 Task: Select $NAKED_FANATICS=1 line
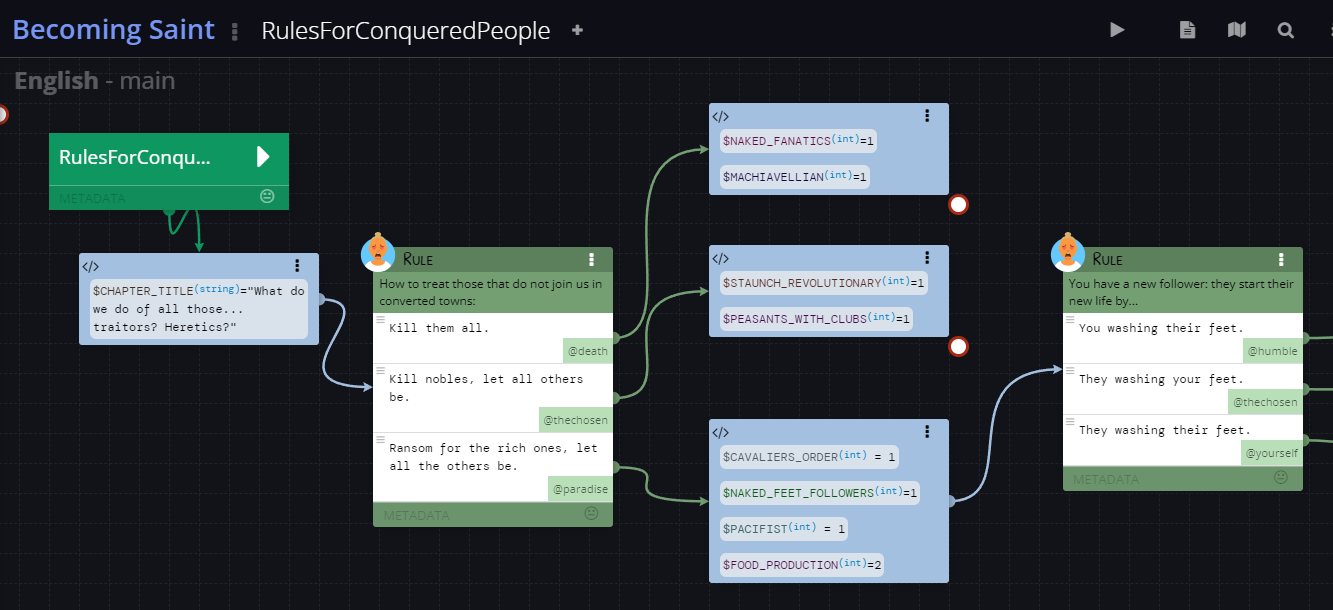click(x=798, y=141)
